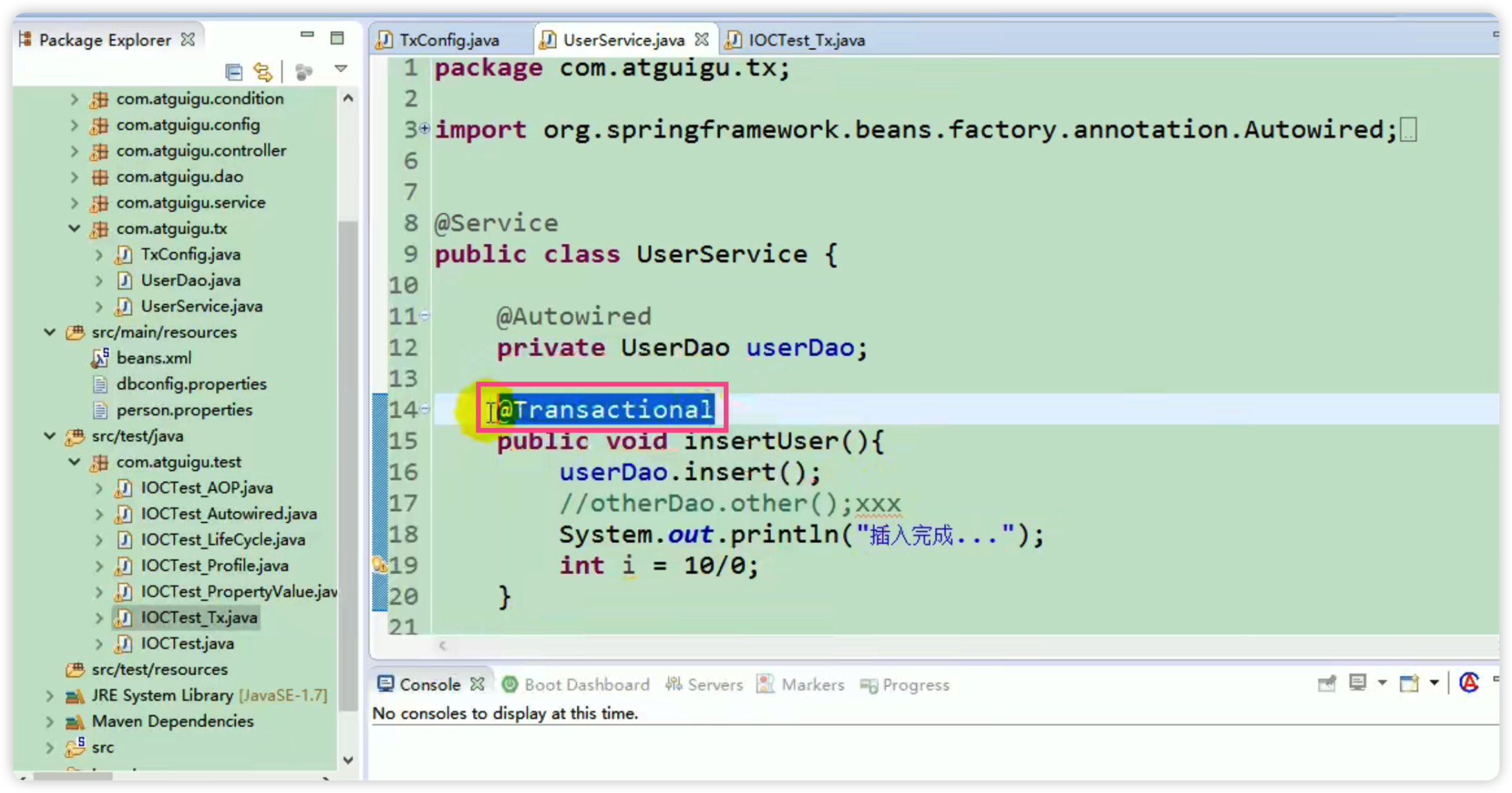Screen dimensions: 1512x793
Task: Expand com.atguigu.dao package
Action: coord(74,177)
